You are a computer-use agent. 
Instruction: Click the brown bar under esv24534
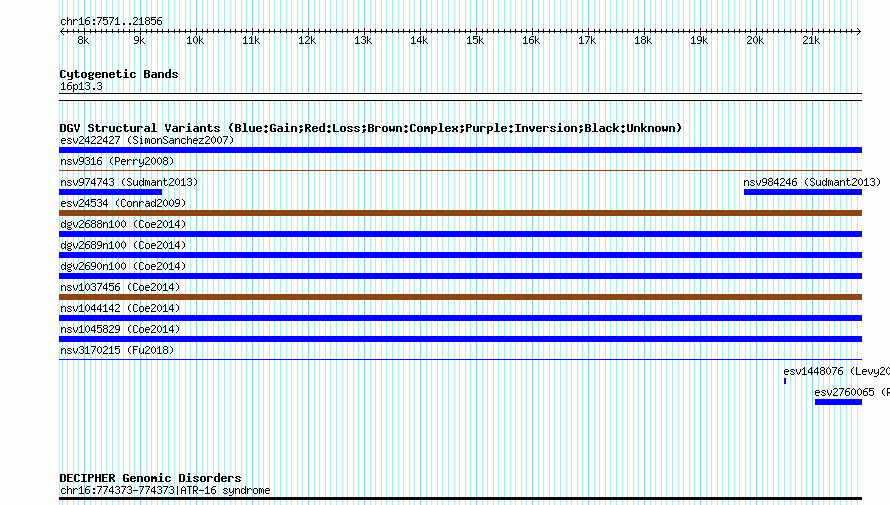460,213
